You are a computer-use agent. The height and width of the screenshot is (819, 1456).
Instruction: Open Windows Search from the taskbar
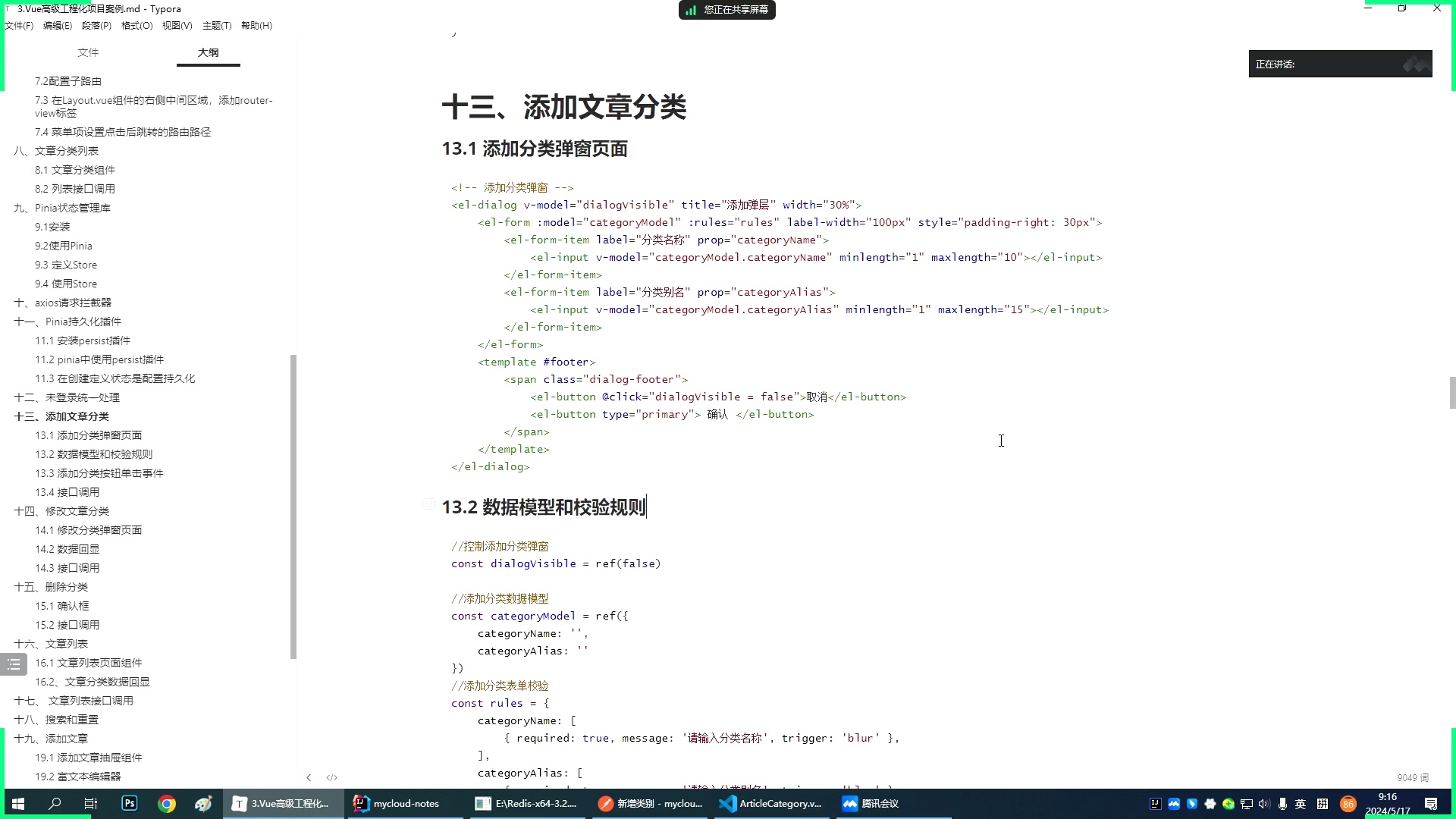point(53,803)
